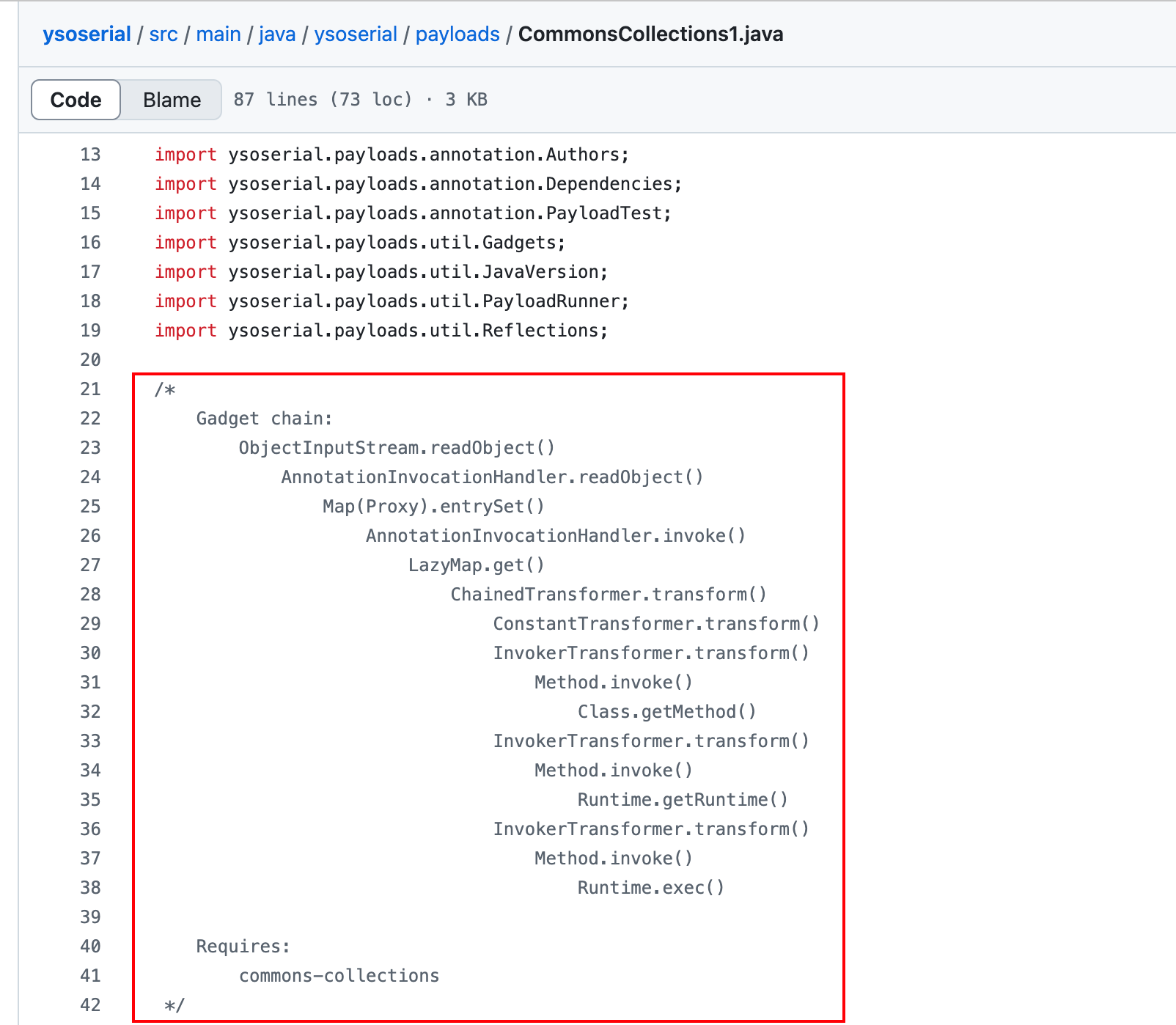Click the annotation.Authors import line

point(392,155)
